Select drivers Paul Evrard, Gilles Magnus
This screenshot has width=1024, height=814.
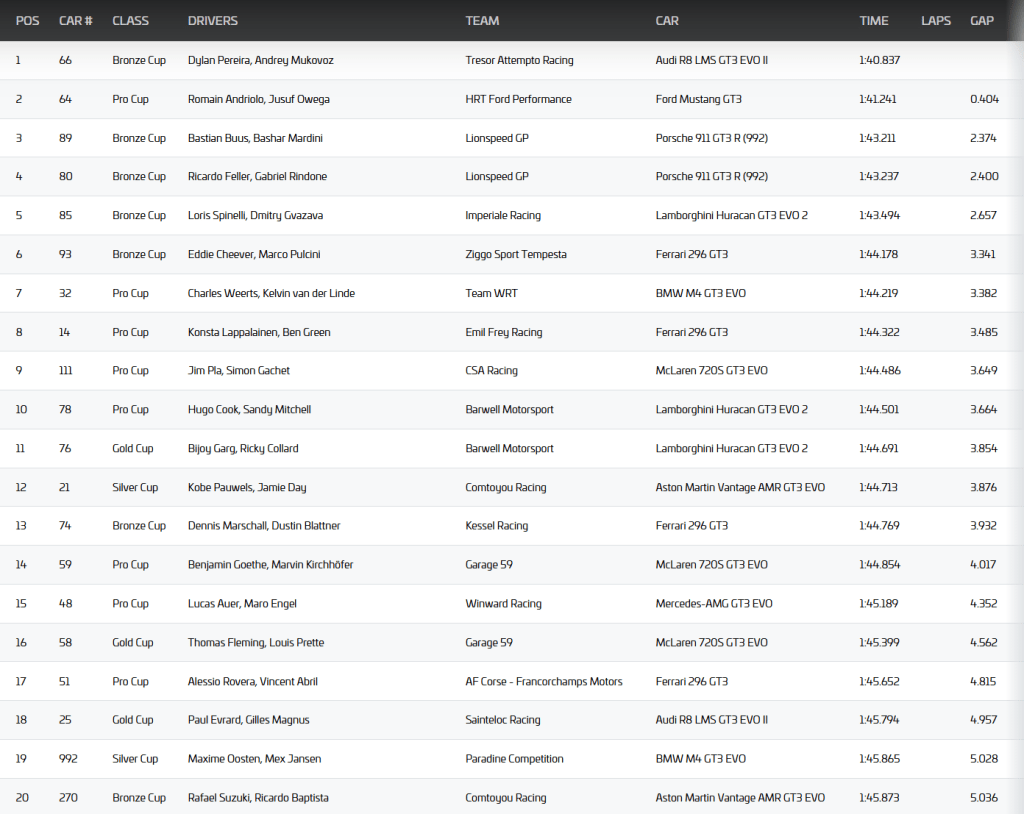click(x=249, y=720)
